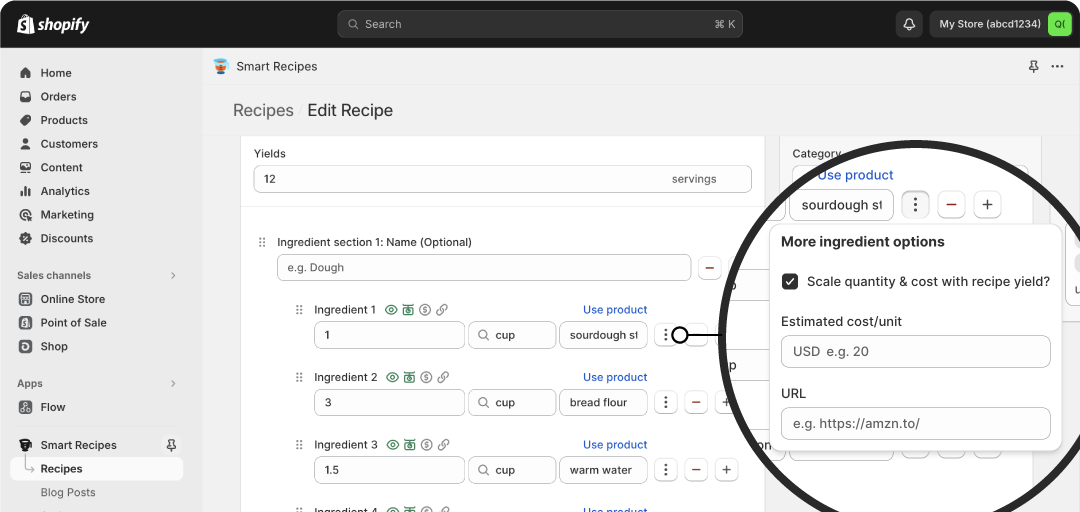Toggle Ingredient 1 visibility eye icon
1080x512 pixels.
pos(391,310)
